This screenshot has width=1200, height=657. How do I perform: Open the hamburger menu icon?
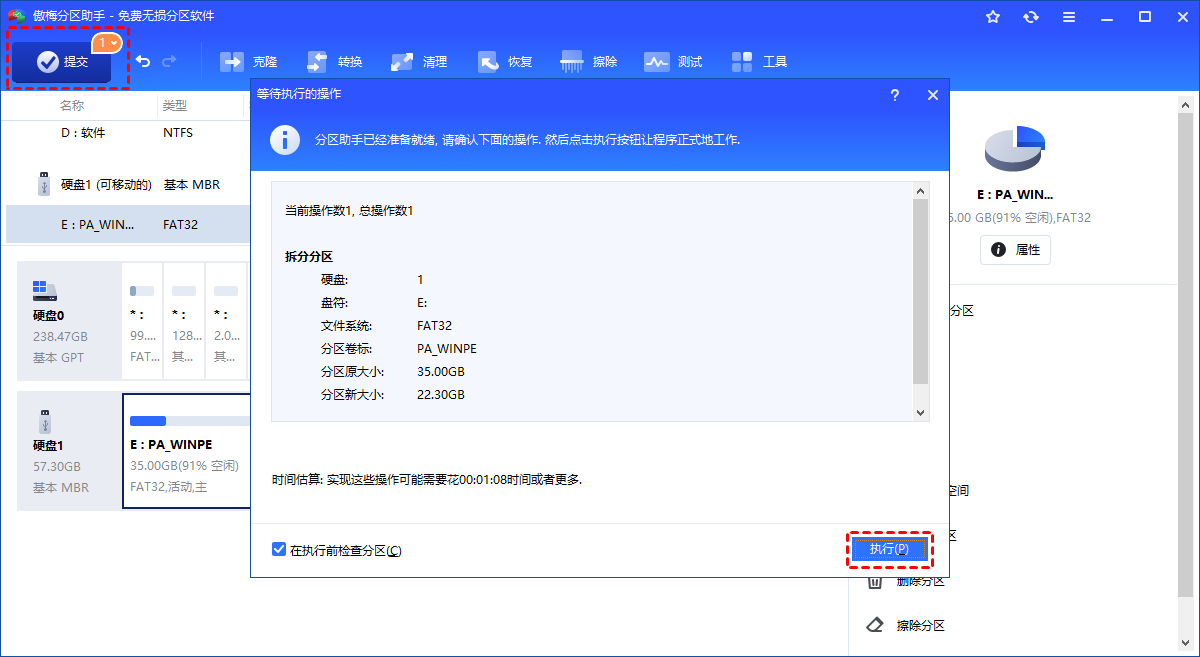pos(1069,16)
